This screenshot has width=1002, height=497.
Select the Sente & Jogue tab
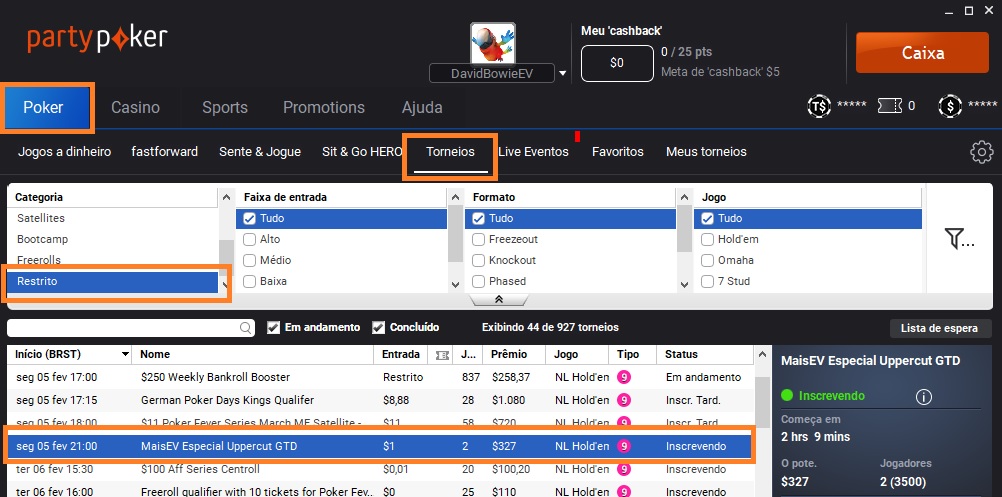259,152
